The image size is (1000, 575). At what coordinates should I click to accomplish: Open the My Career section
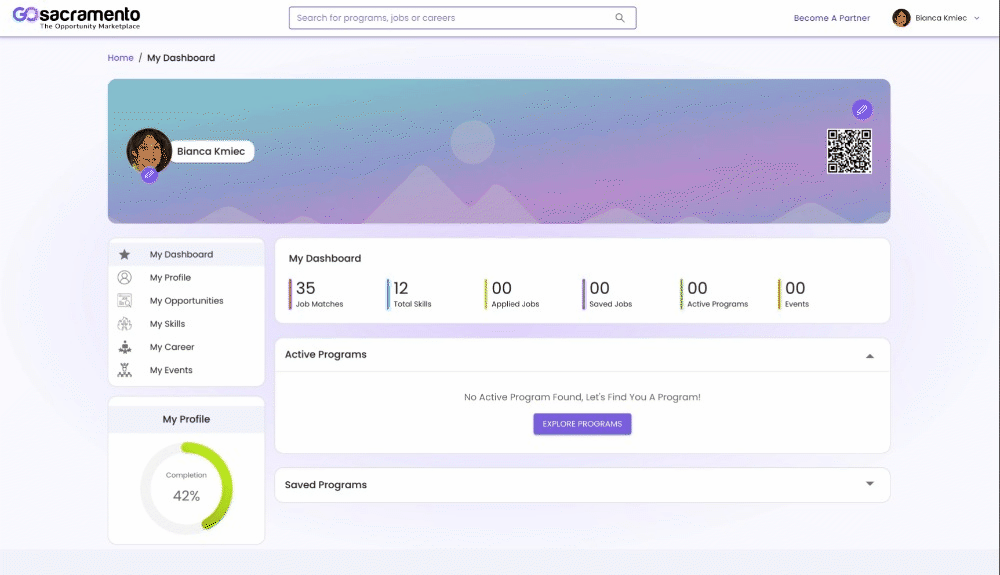pyautogui.click(x=186, y=347)
